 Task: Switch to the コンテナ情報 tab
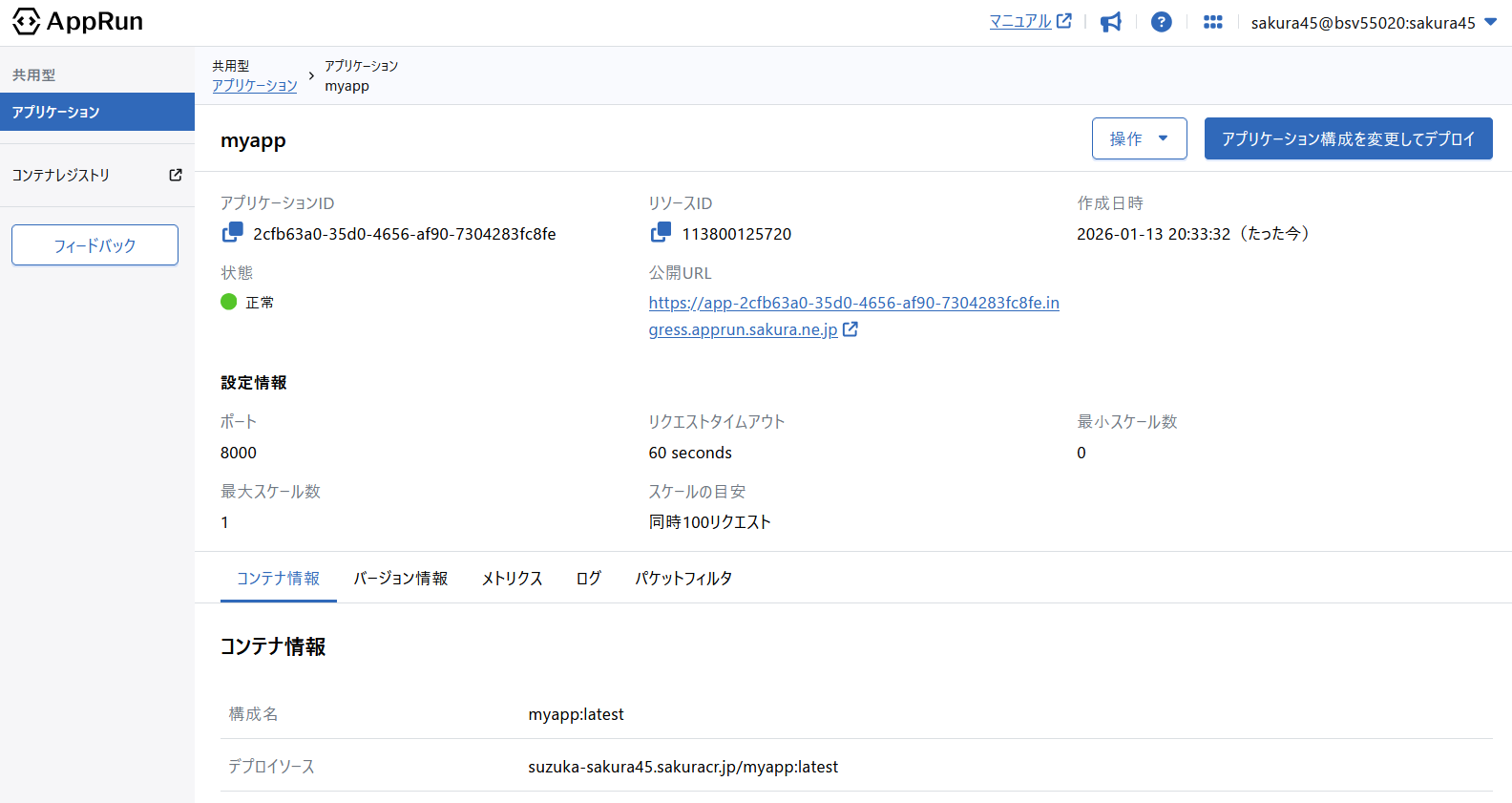click(279, 579)
